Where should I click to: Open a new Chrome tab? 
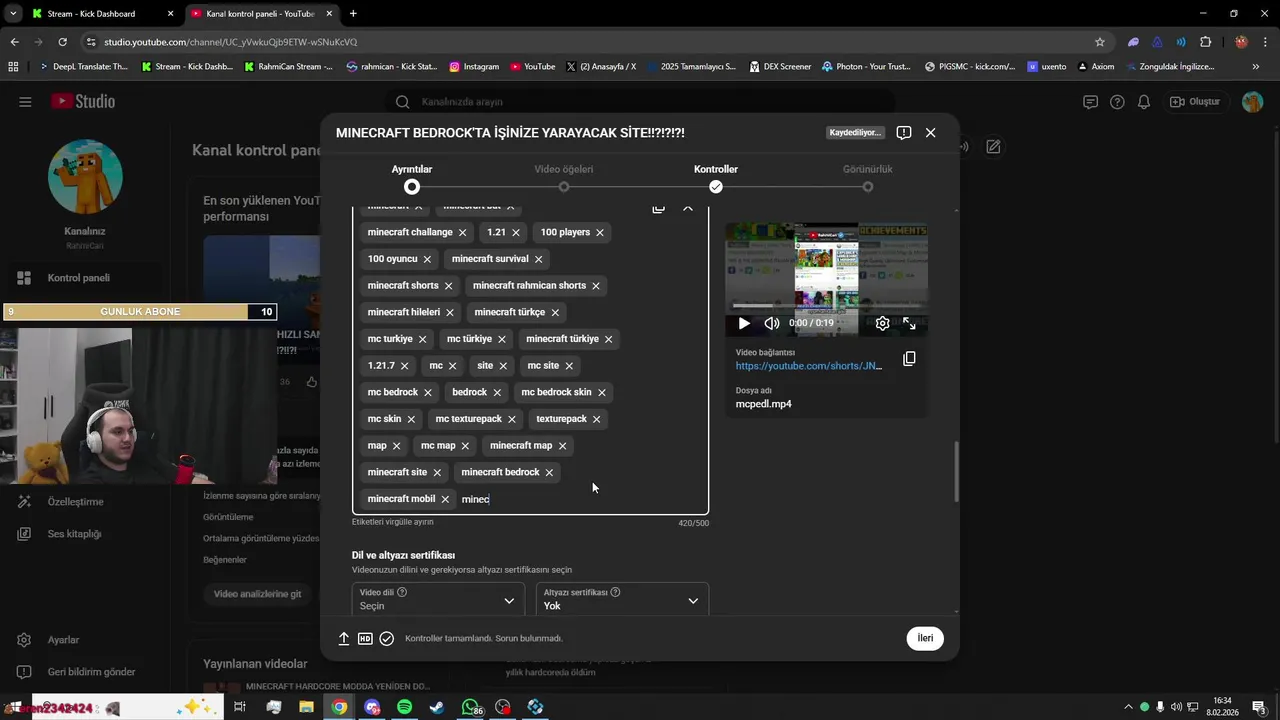pos(353,14)
